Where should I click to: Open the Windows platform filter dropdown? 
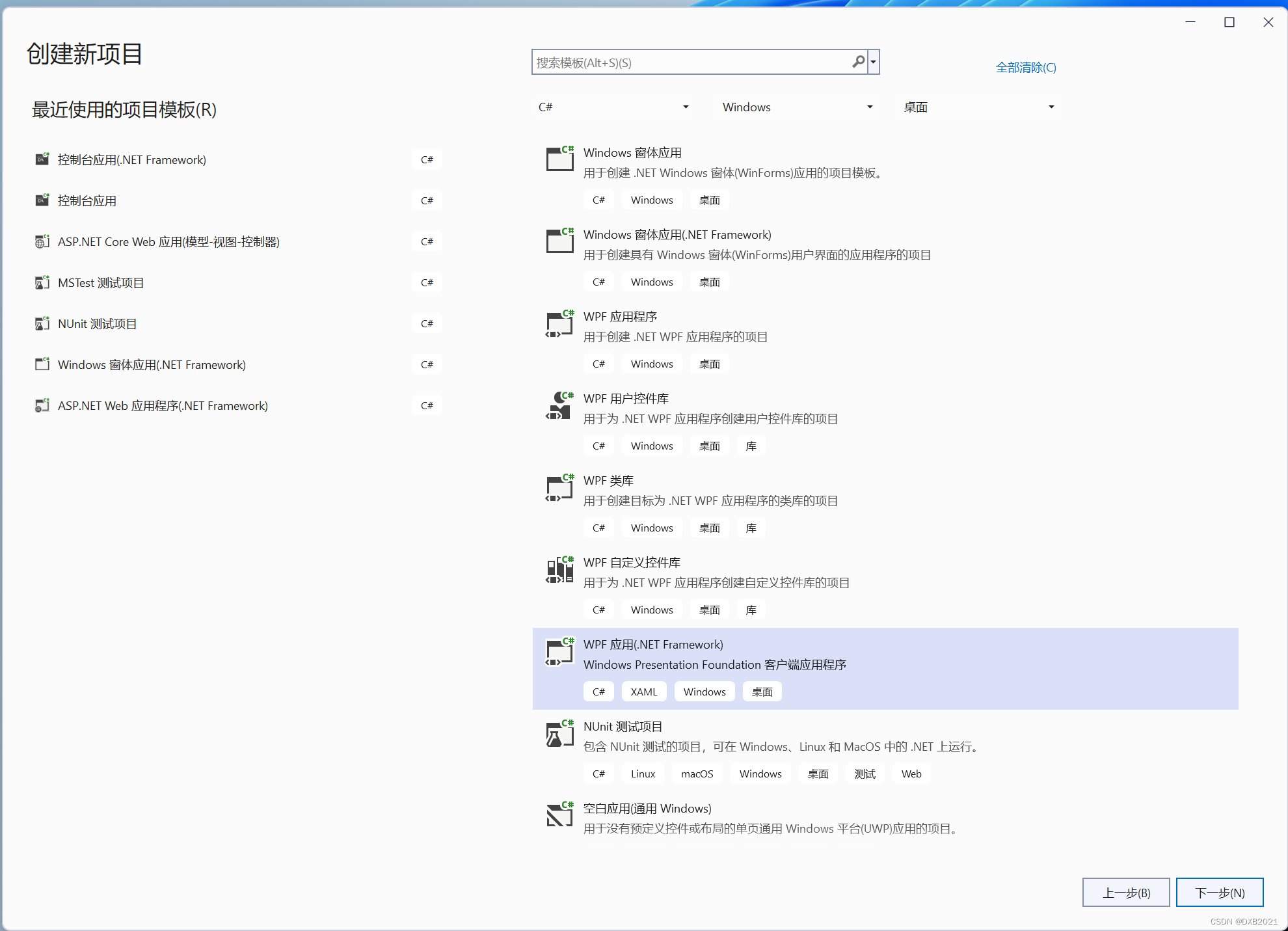tap(798, 107)
